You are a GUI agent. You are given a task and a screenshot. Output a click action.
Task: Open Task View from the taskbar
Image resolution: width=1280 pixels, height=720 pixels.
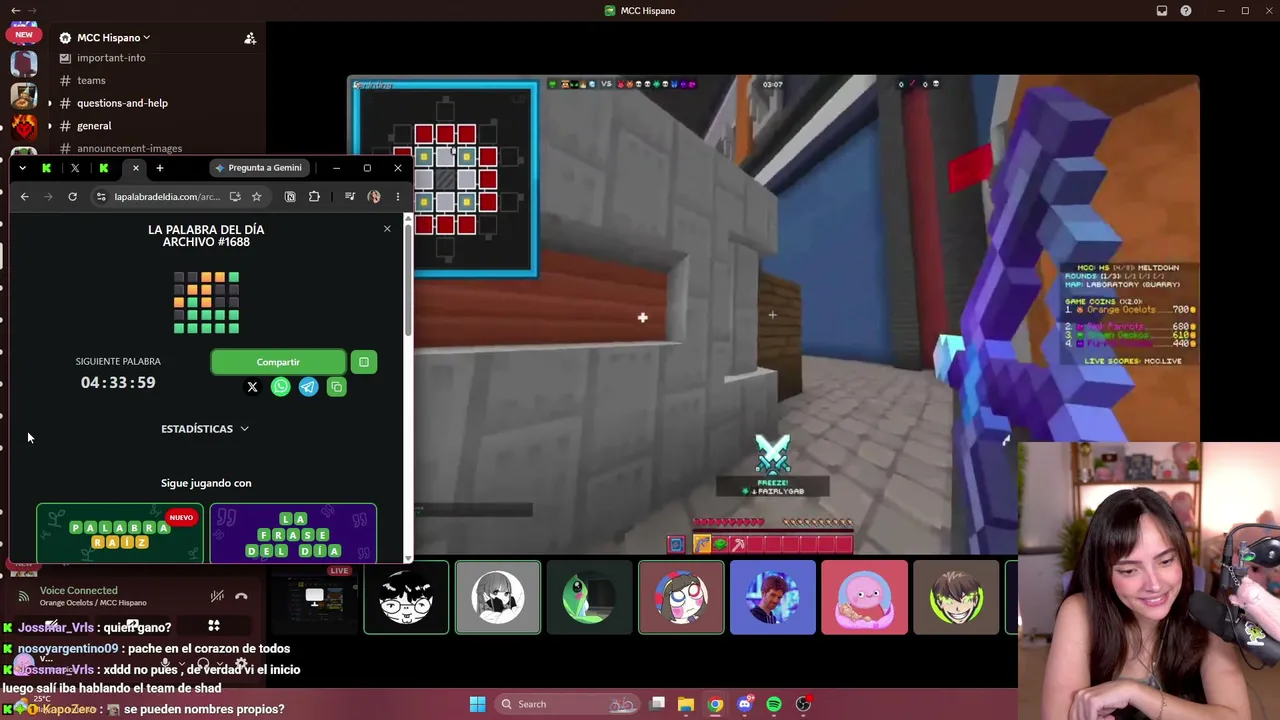(x=657, y=704)
